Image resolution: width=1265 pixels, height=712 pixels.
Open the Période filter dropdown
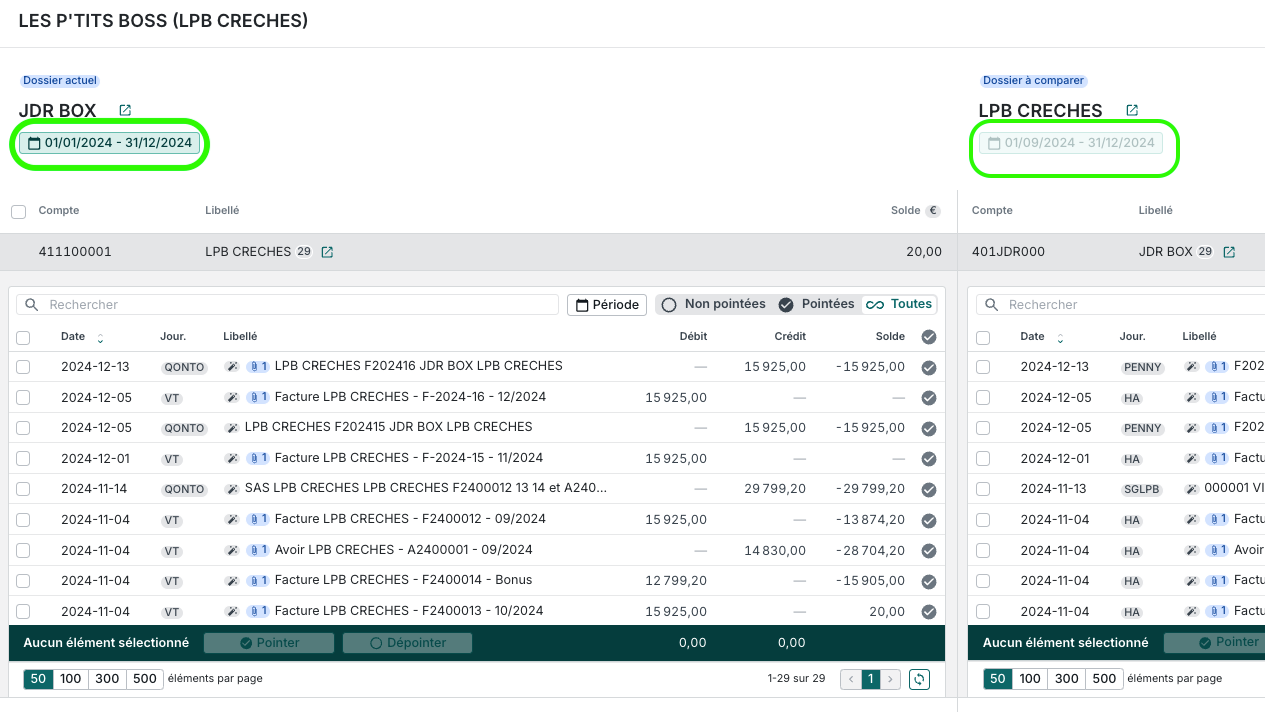click(x=607, y=305)
